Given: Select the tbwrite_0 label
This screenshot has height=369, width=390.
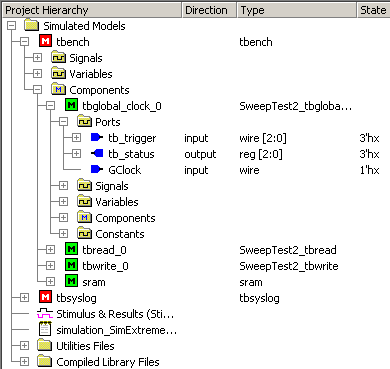Looking at the screenshot, I should (x=105, y=266).
